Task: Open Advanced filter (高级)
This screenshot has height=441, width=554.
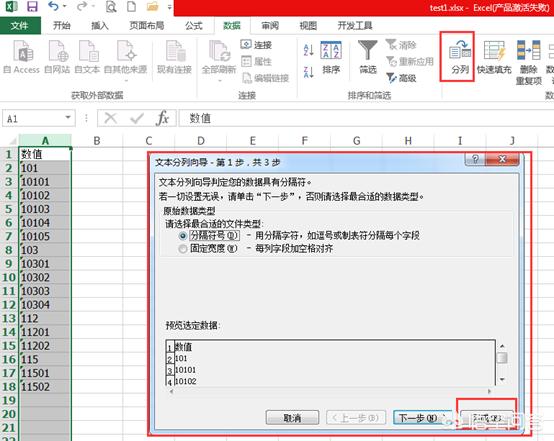Action: pos(401,78)
